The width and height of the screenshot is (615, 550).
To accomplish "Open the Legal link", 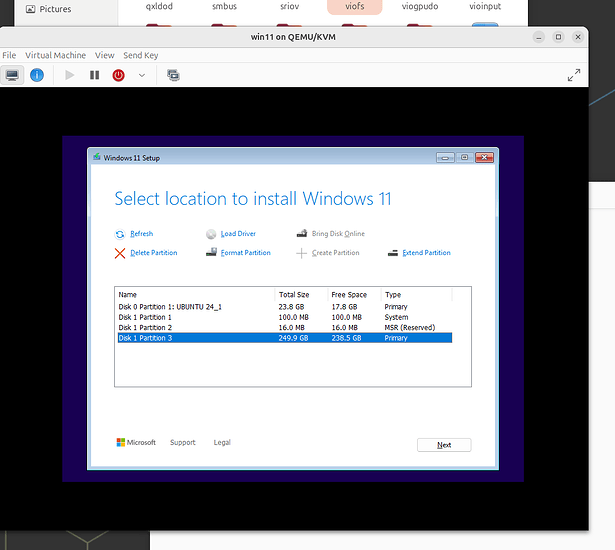I will pos(222,443).
